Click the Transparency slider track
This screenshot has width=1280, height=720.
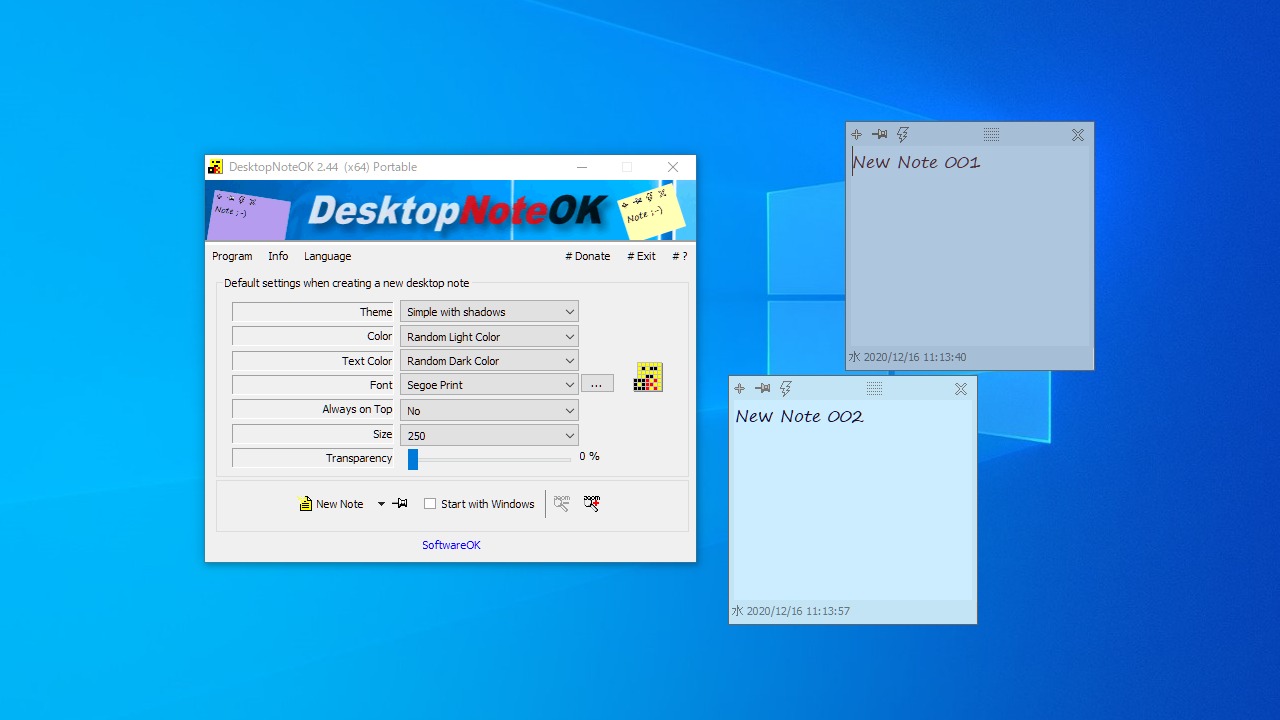coord(490,459)
